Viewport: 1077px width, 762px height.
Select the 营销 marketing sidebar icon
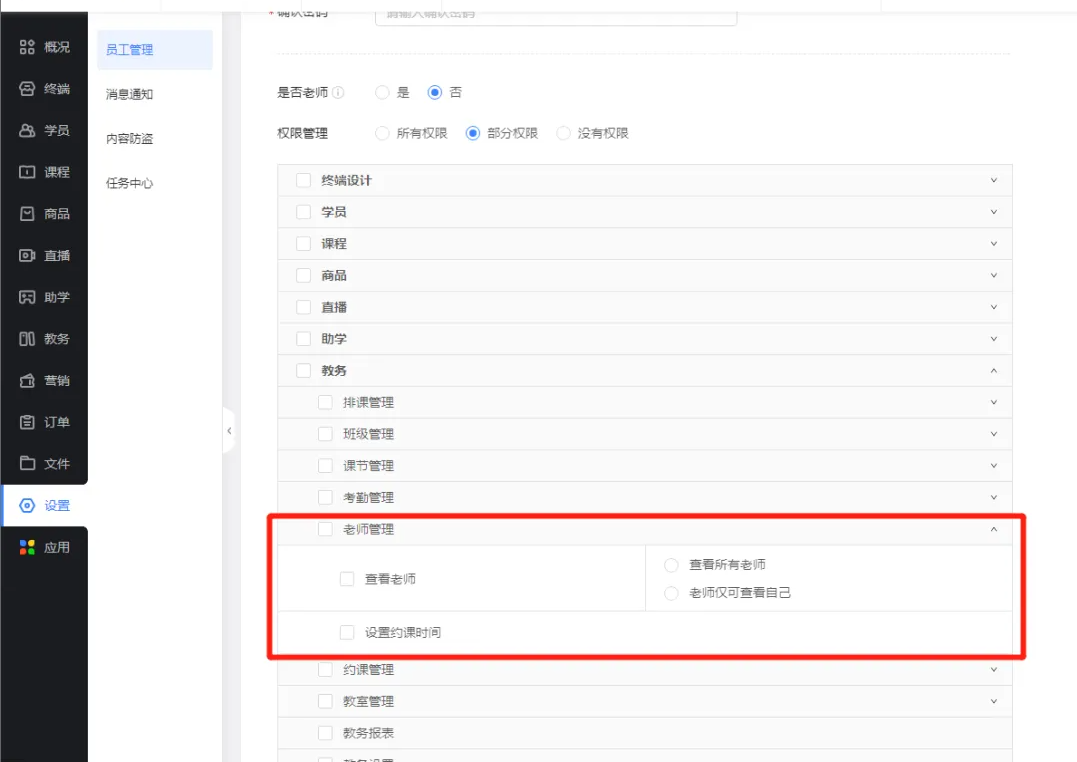27,381
